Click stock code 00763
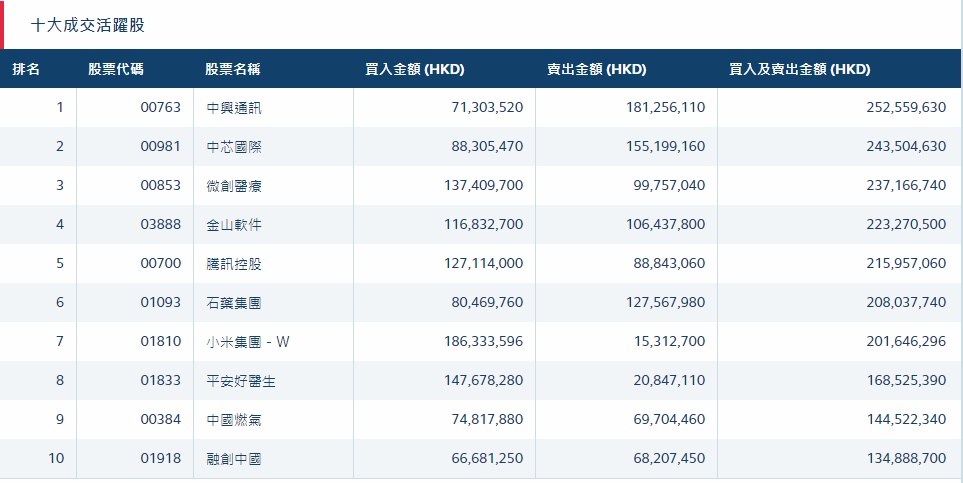 [160, 108]
